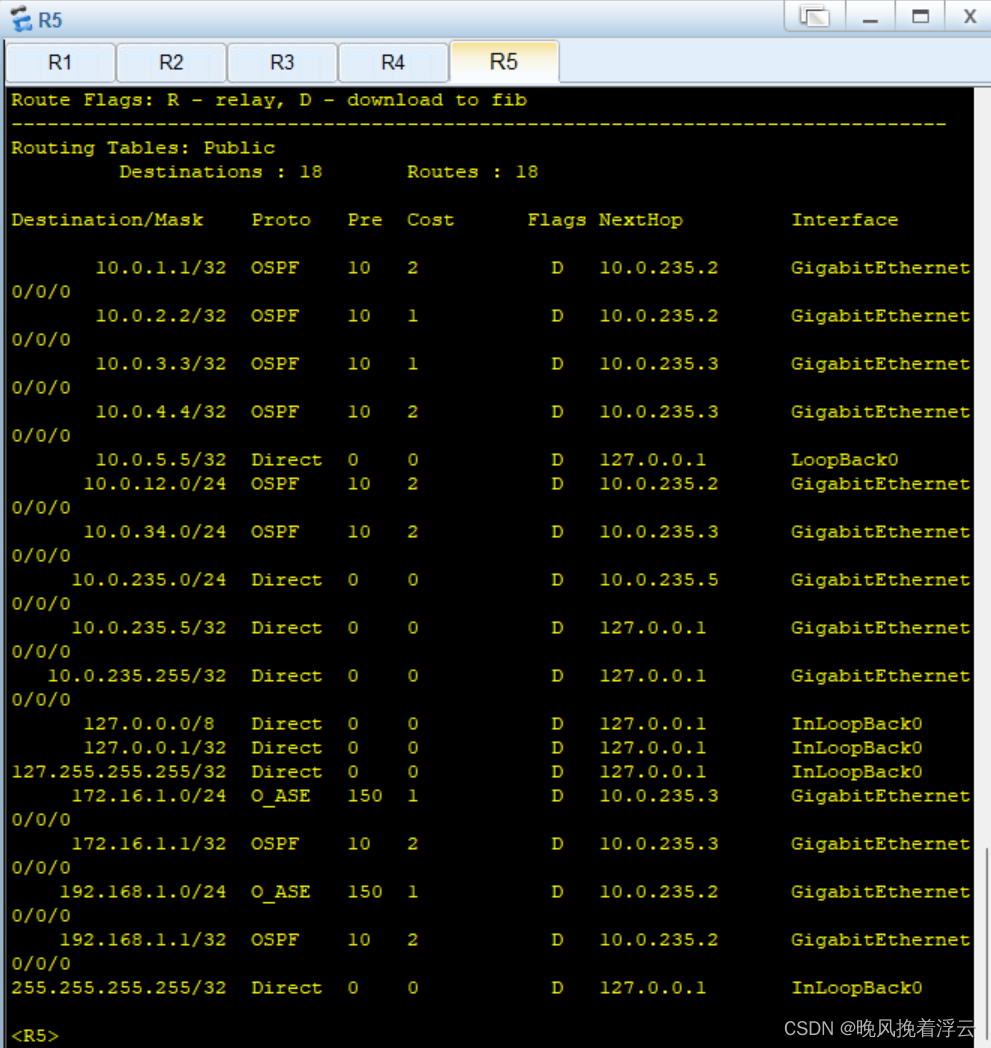
Task: Click destination 127.255.255.255/32
Action: pyautogui.click(x=119, y=771)
